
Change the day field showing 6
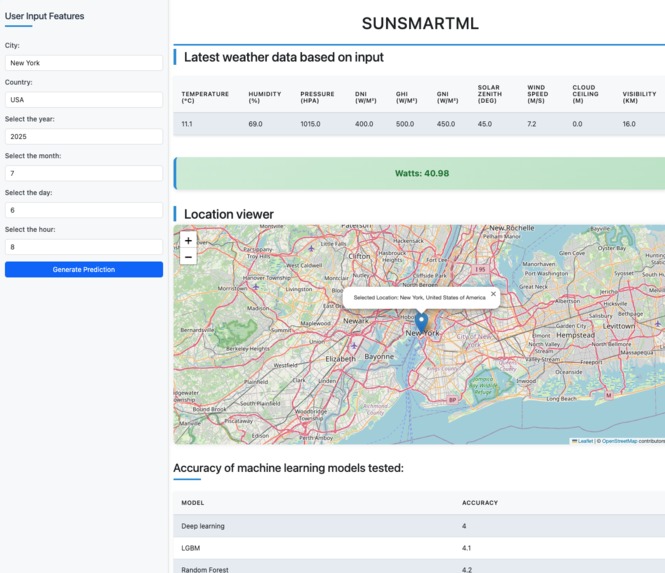click(x=84, y=210)
